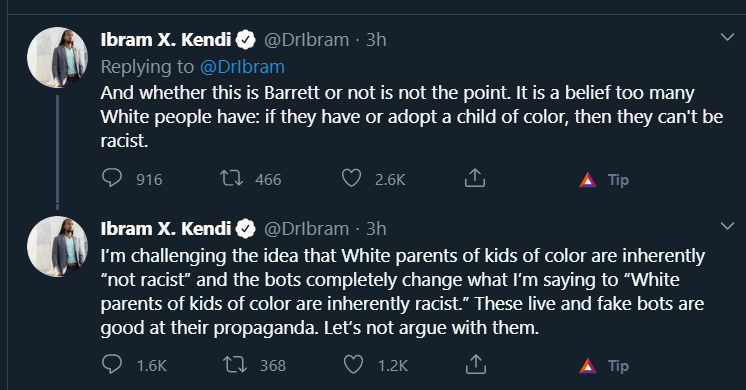Open the @DrIbram handle on the second tweet
Viewport: 746px width, 390px height.
(306, 229)
